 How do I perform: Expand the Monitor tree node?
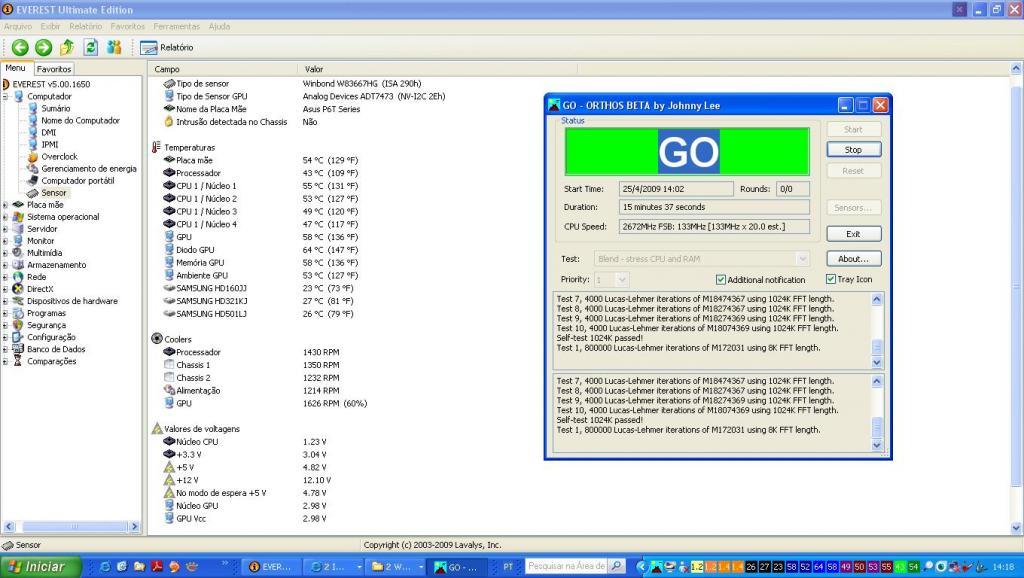click(x=5, y=241)
